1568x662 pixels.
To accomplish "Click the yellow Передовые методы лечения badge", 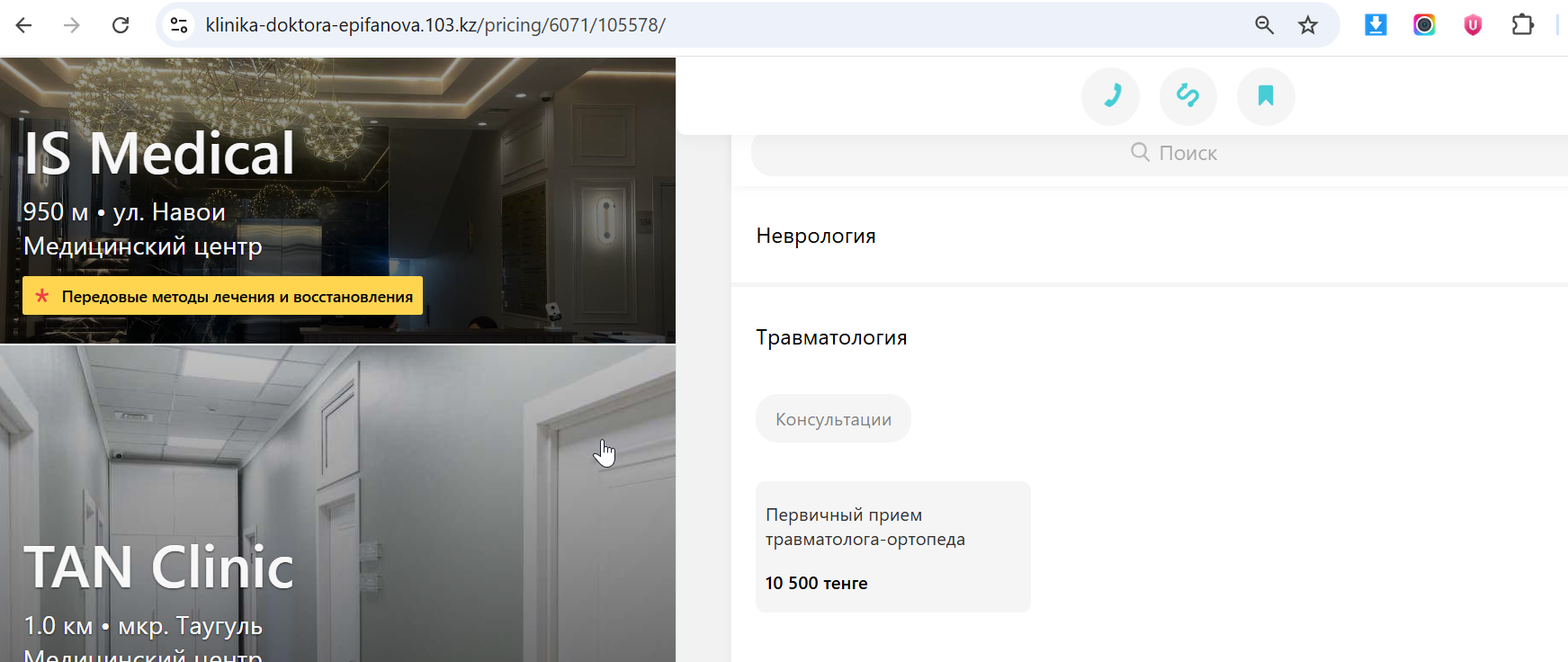I will (x=222, y=296).
